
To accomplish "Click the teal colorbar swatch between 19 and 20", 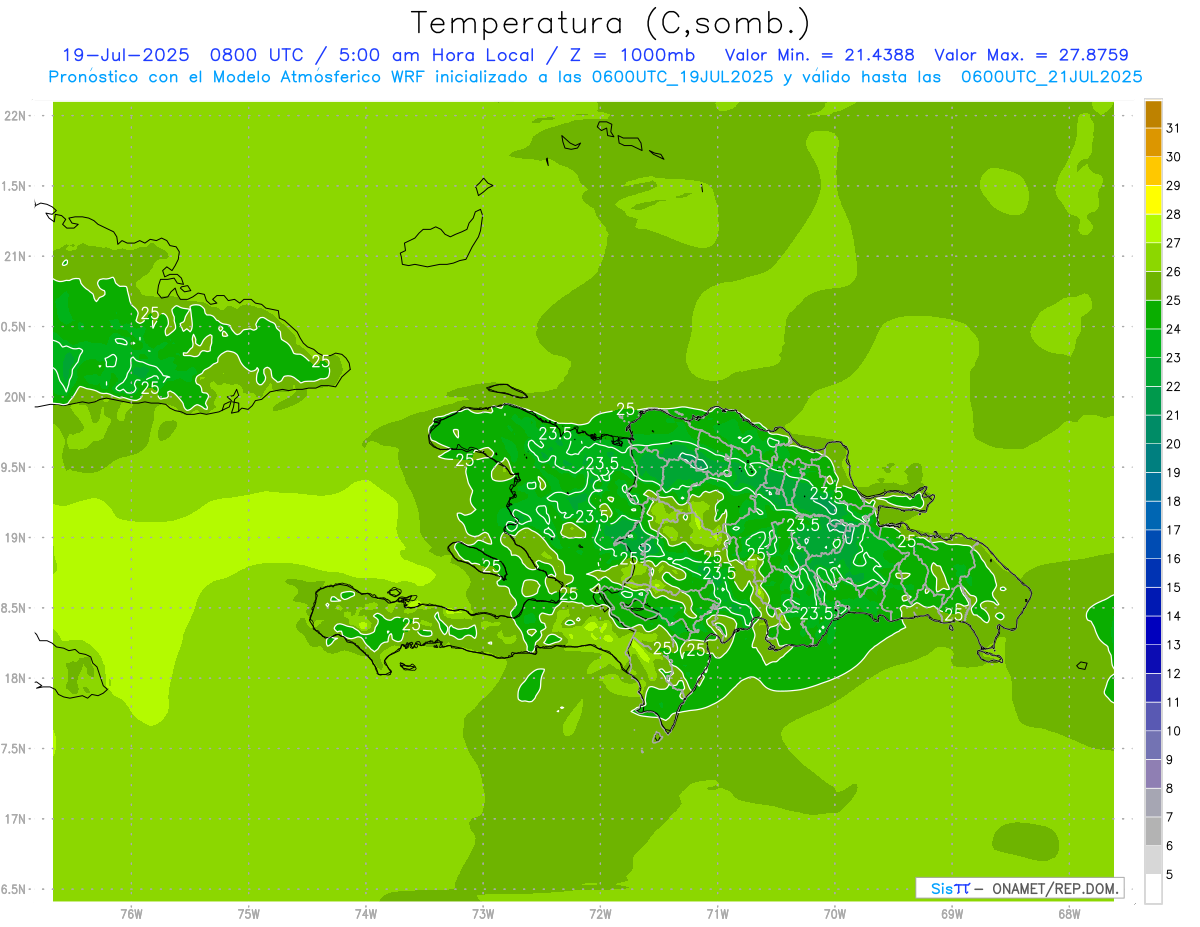I will [1154, 459].
